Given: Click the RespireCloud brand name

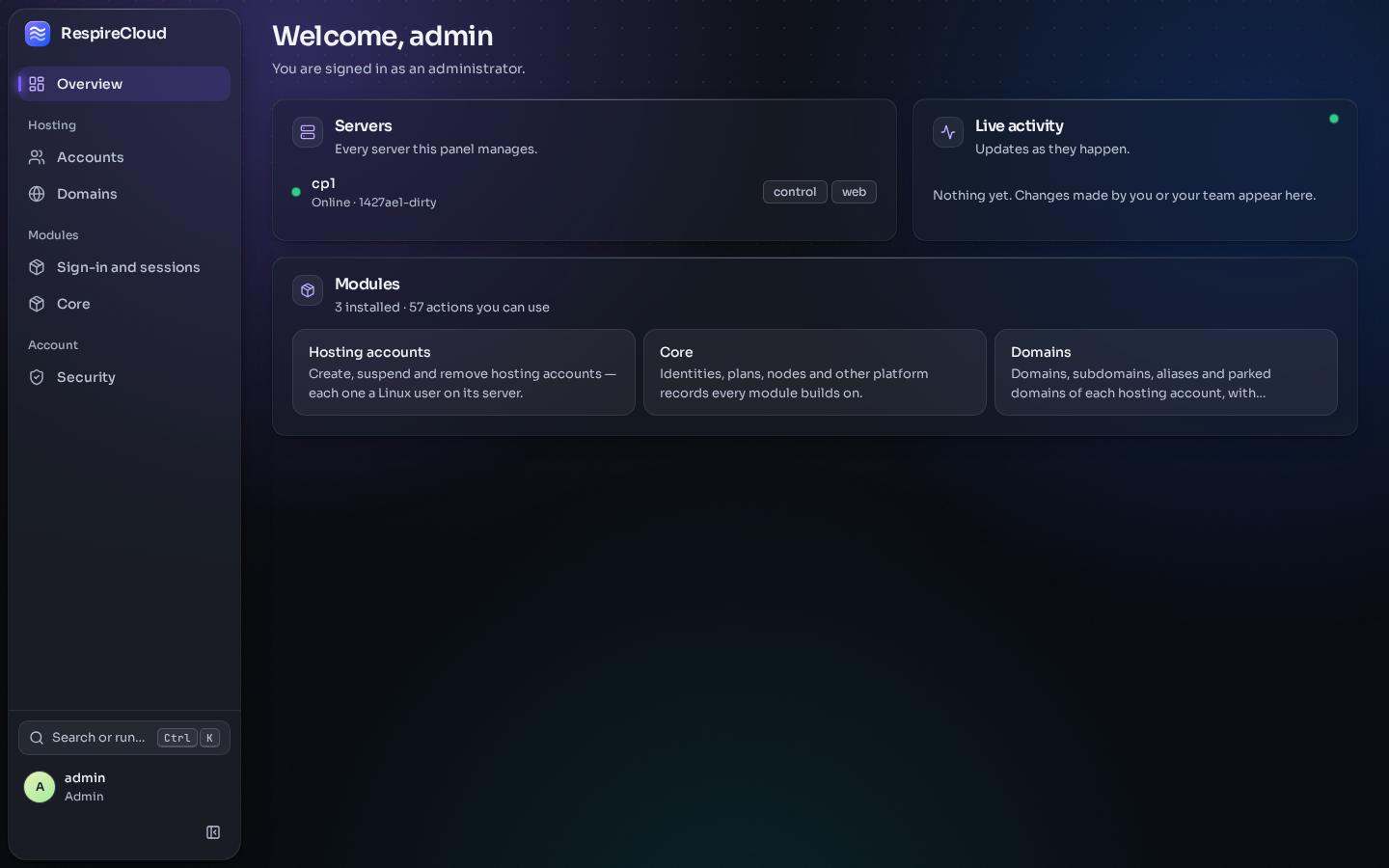Looking at the screenshot, I should pyautogui.click(x=114, y=34).
